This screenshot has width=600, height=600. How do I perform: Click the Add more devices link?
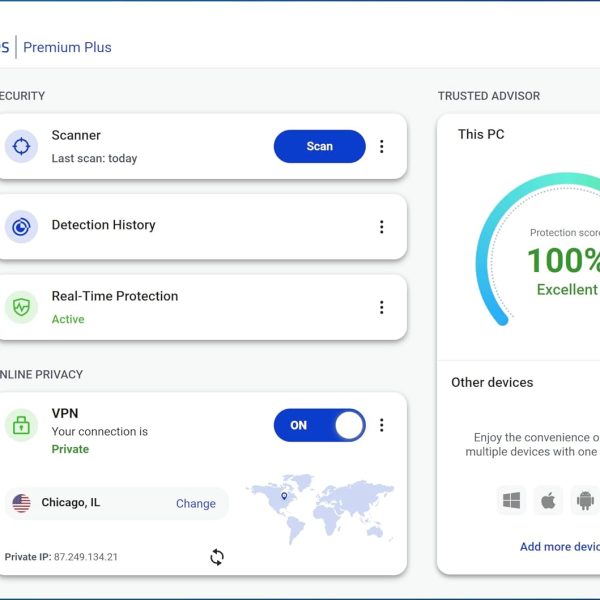(x=560, y=547)
